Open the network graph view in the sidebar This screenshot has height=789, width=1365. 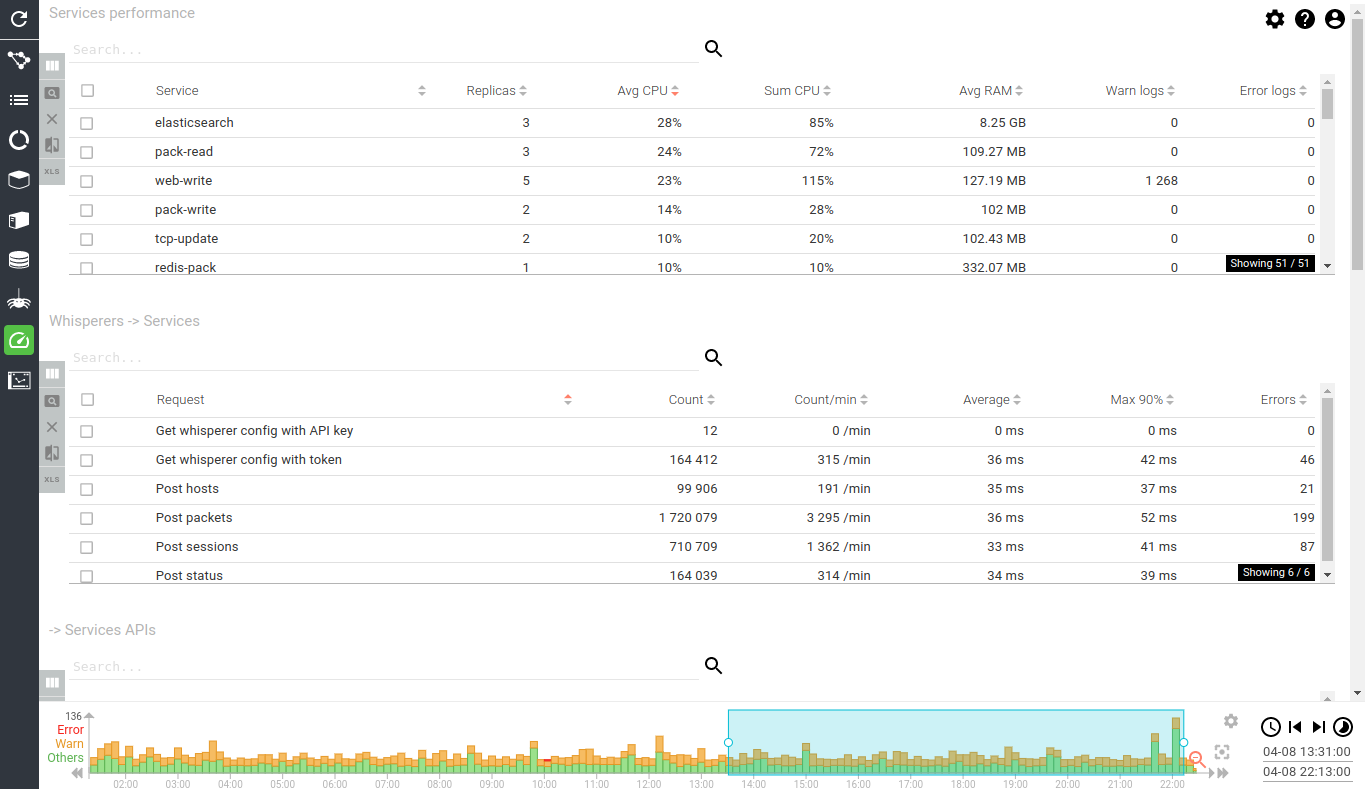click(19, 60)
